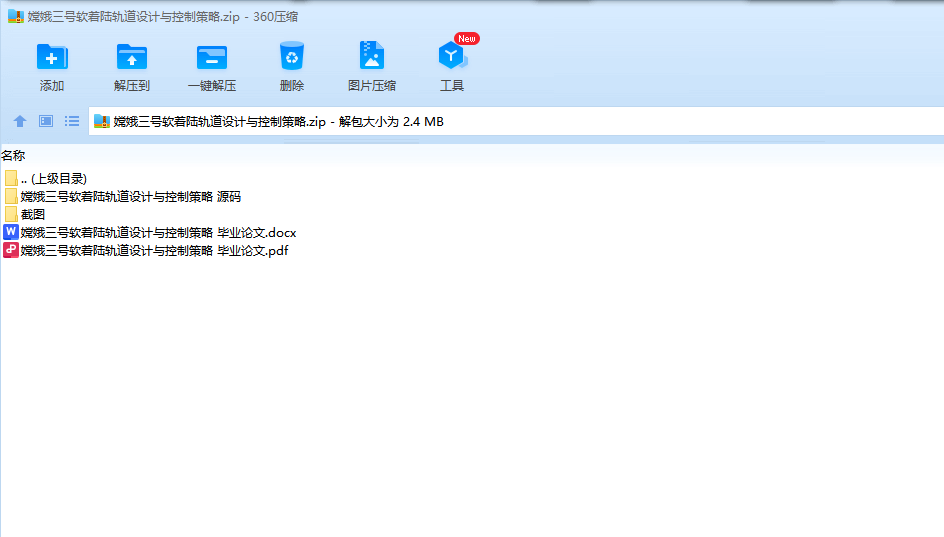Click the 一键解压 label text
The image size is (944, 537).
tap(212, 85)
